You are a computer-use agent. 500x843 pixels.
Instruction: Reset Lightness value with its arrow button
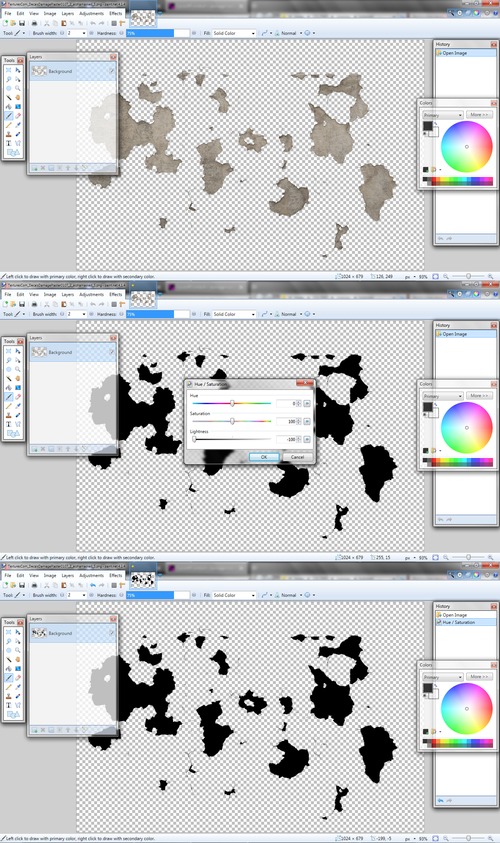click(307, 439)
